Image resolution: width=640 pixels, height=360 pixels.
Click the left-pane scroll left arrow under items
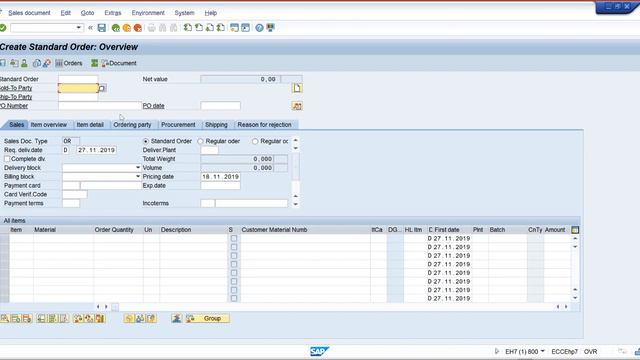[x=98, y=307]
